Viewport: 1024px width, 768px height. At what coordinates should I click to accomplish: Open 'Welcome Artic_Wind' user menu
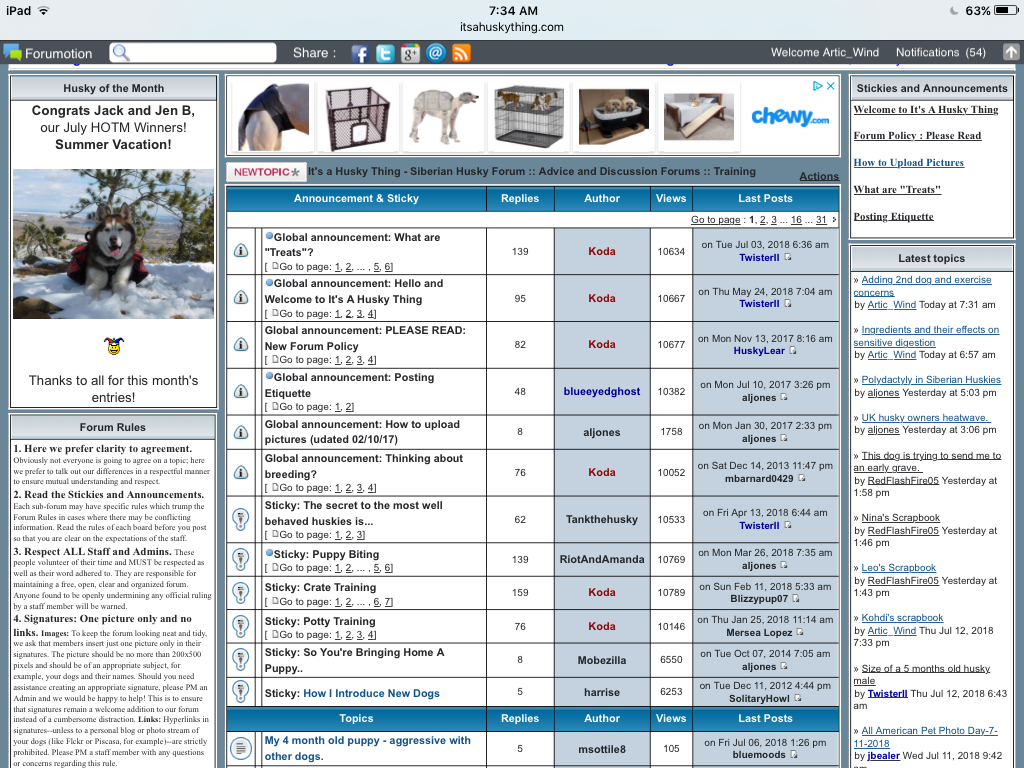tap(825, 53)
